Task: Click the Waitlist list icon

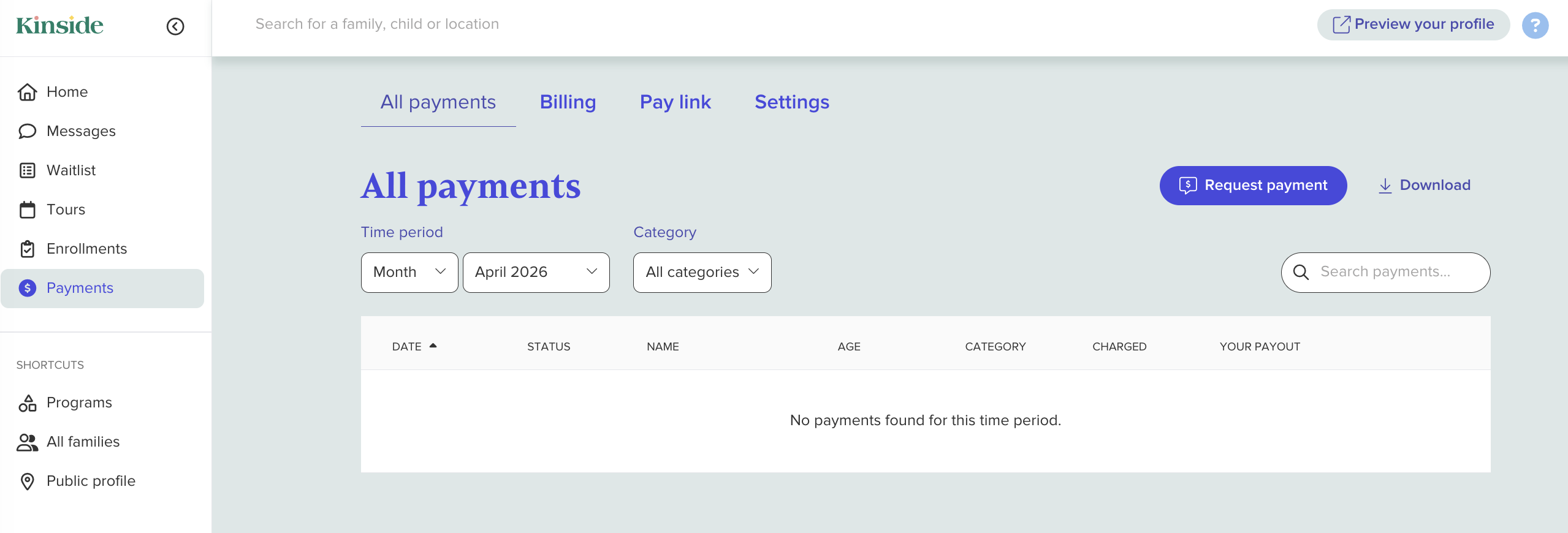Action: [x=27, y=170]
